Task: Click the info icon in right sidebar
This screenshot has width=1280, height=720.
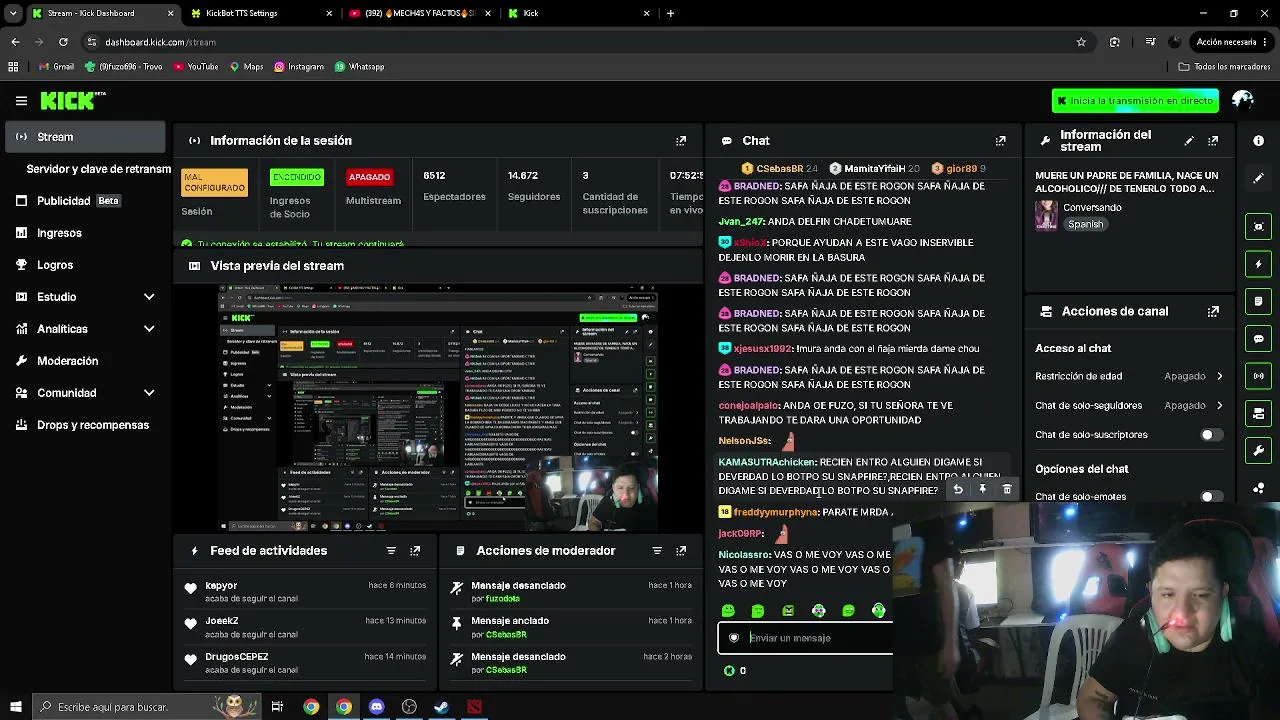Action: click(x=1259, y=141)
